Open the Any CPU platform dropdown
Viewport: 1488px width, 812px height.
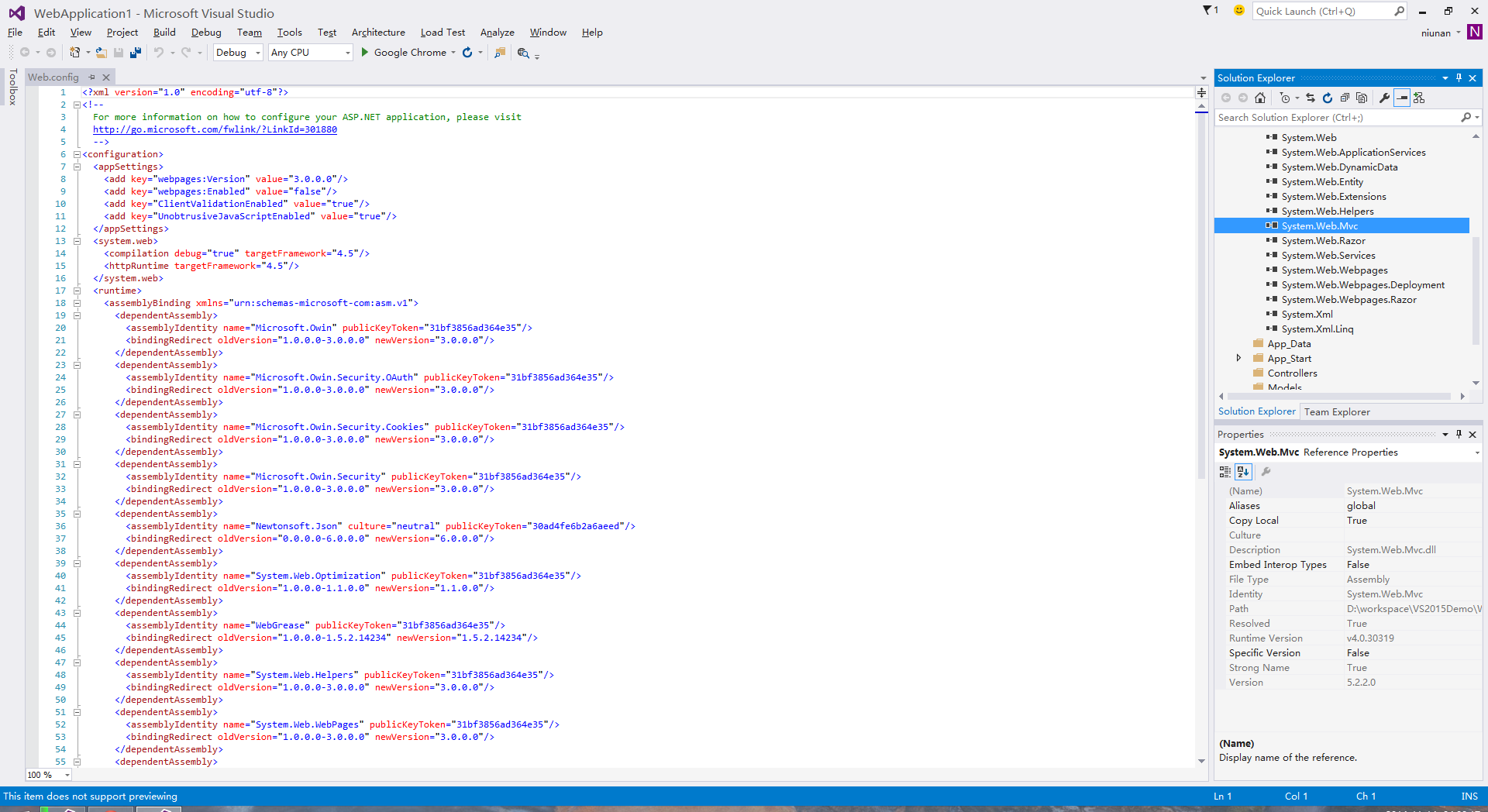click(347, 53)
